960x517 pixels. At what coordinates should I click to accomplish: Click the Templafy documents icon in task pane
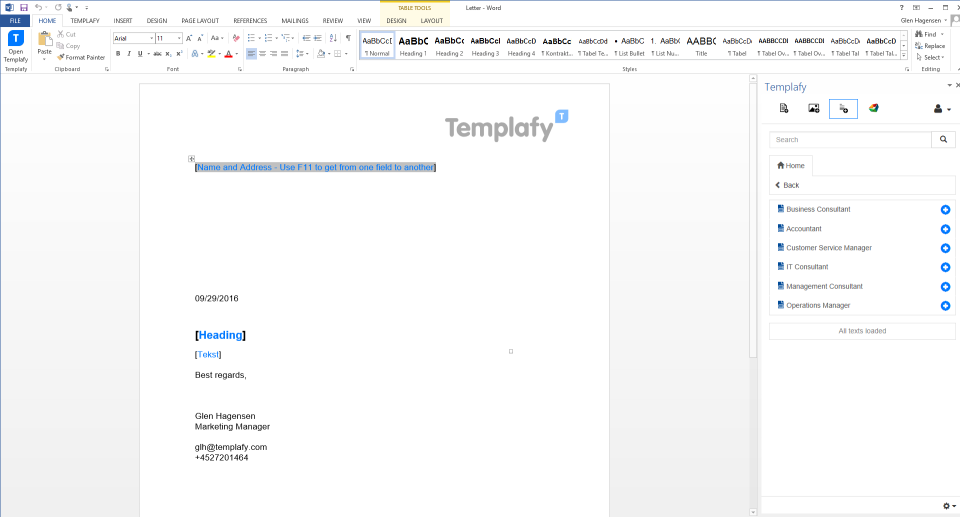(784, 108)
